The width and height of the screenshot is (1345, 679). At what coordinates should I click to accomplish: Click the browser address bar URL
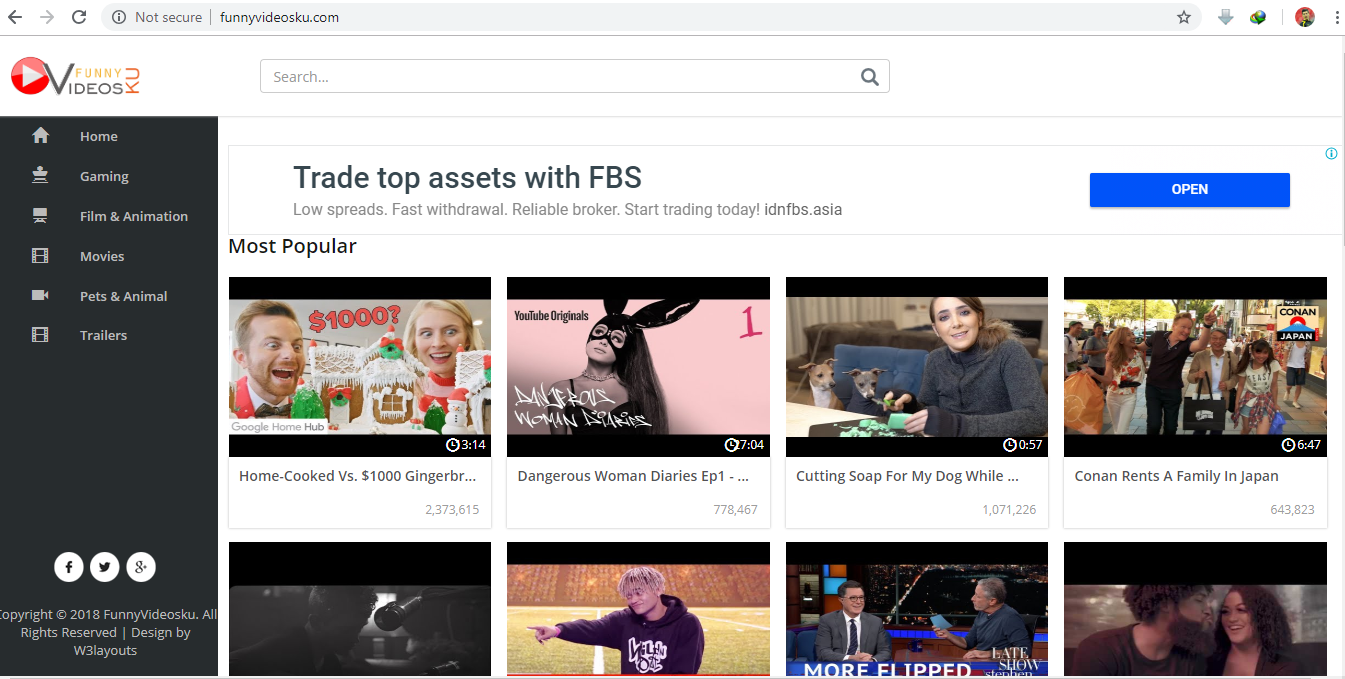point(279,17)
